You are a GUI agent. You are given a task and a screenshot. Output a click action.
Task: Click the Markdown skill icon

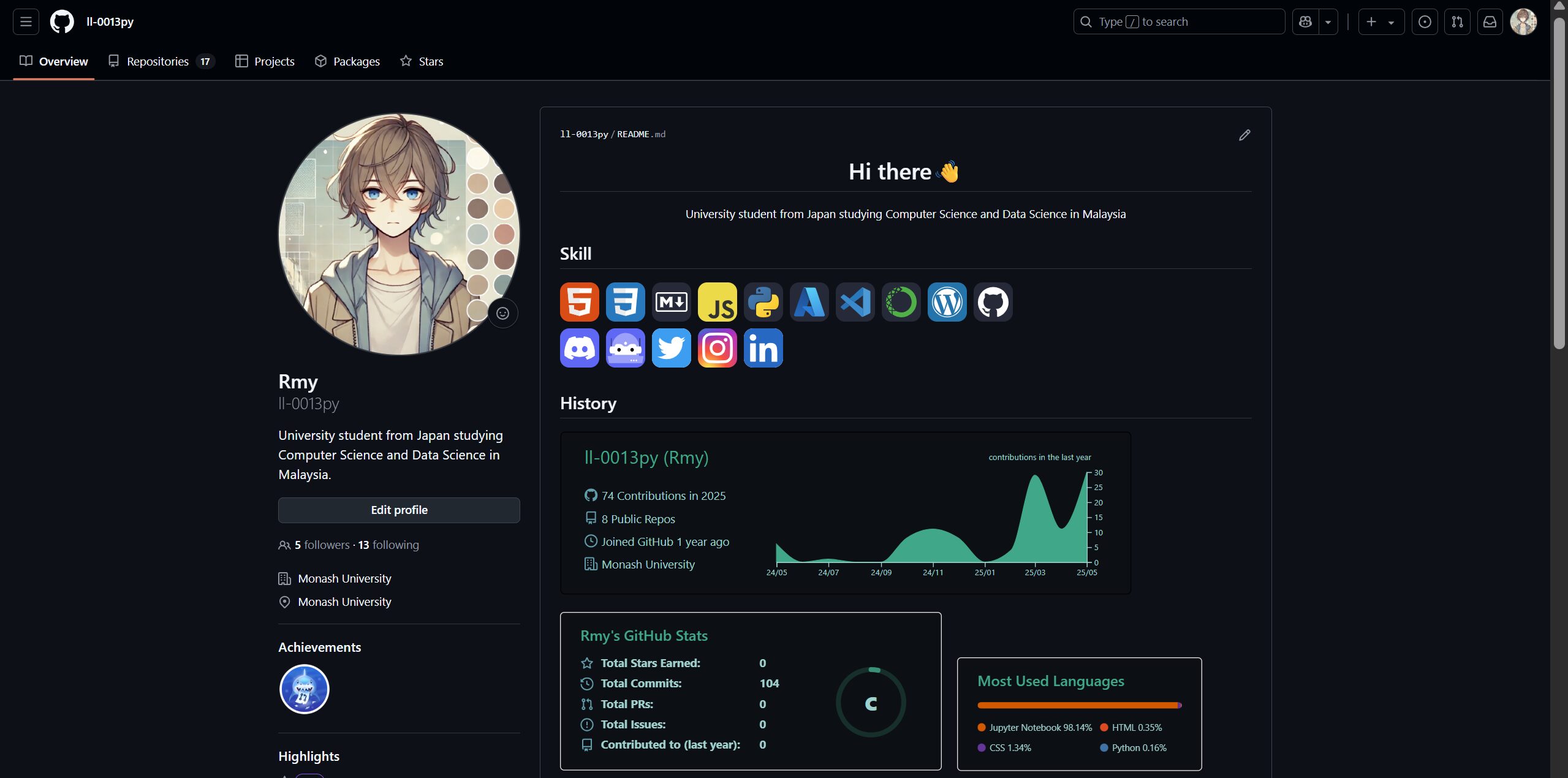(671, 302)
